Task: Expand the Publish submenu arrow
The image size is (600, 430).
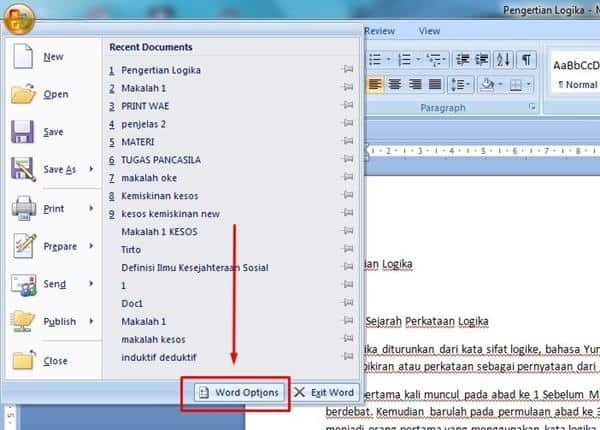Action: pyautogui.click(x=91, y=321)
